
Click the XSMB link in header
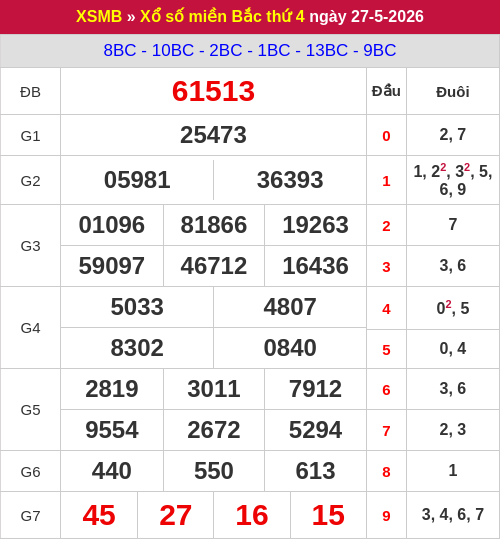[99, 16]
